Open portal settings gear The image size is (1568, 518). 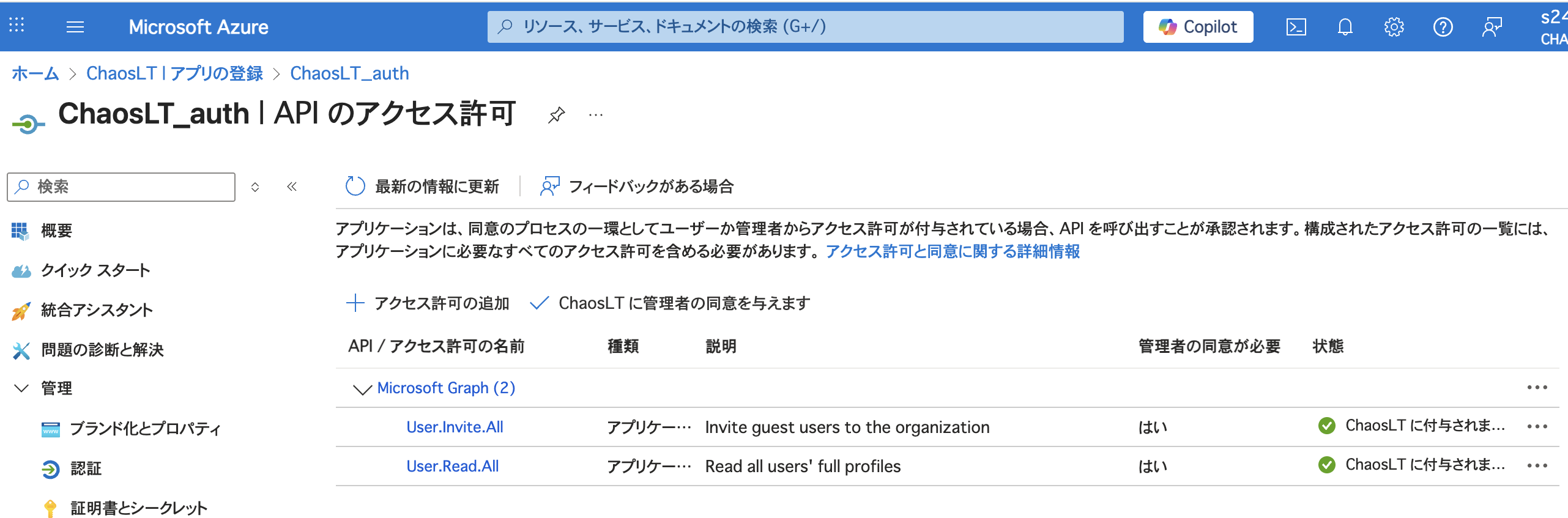pos(1394,27)
